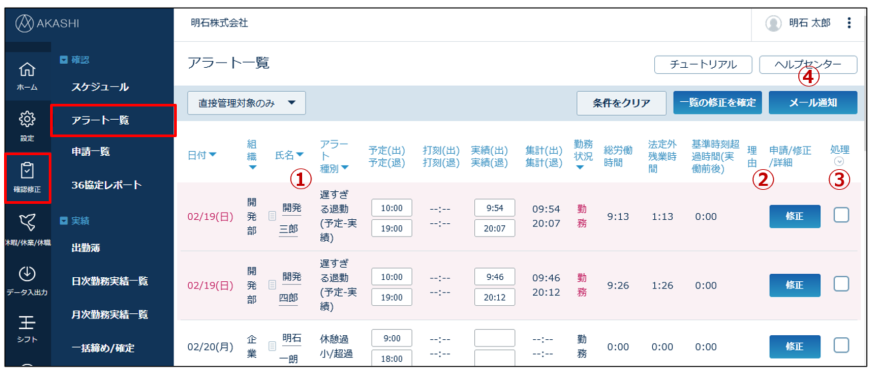Screen dimensions: 875x374
Task: Check the 処理 box for 開発 三郎
Action: pyautogui.click(x=842, y=215)
